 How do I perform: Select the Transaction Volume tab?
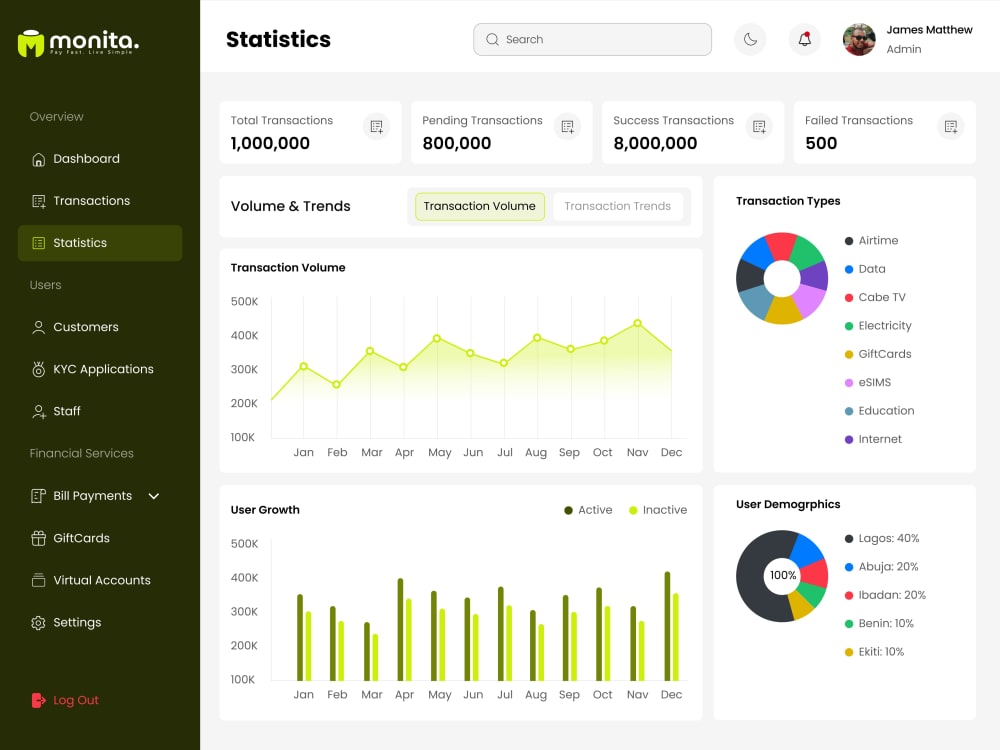(480, 207)
